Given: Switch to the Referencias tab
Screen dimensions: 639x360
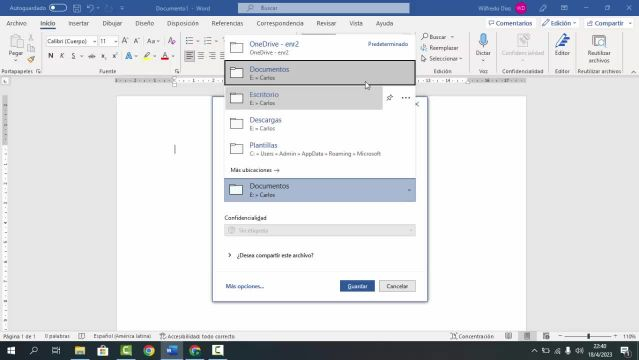Looking at the screenshot, I should coord(227,23).
